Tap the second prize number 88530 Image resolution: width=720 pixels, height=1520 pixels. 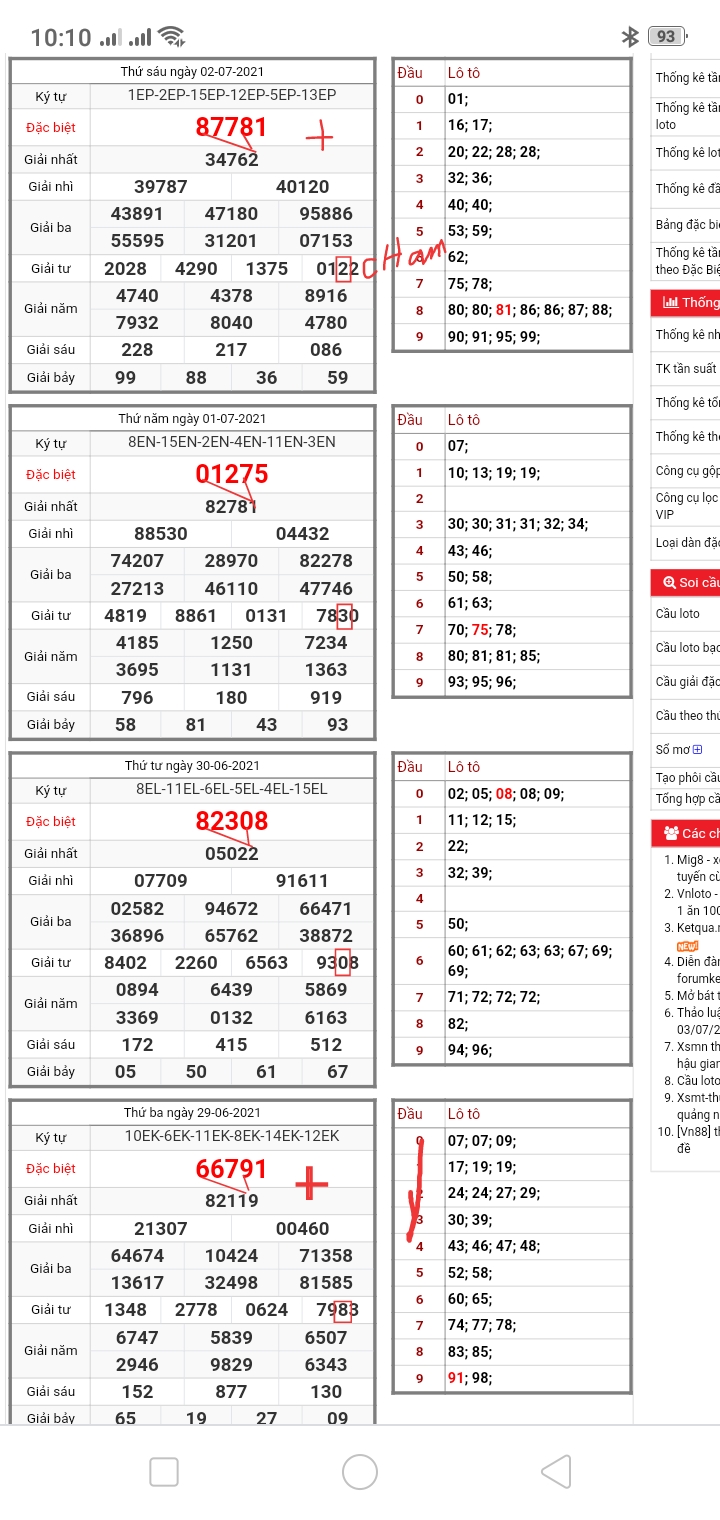coord(161,533)
